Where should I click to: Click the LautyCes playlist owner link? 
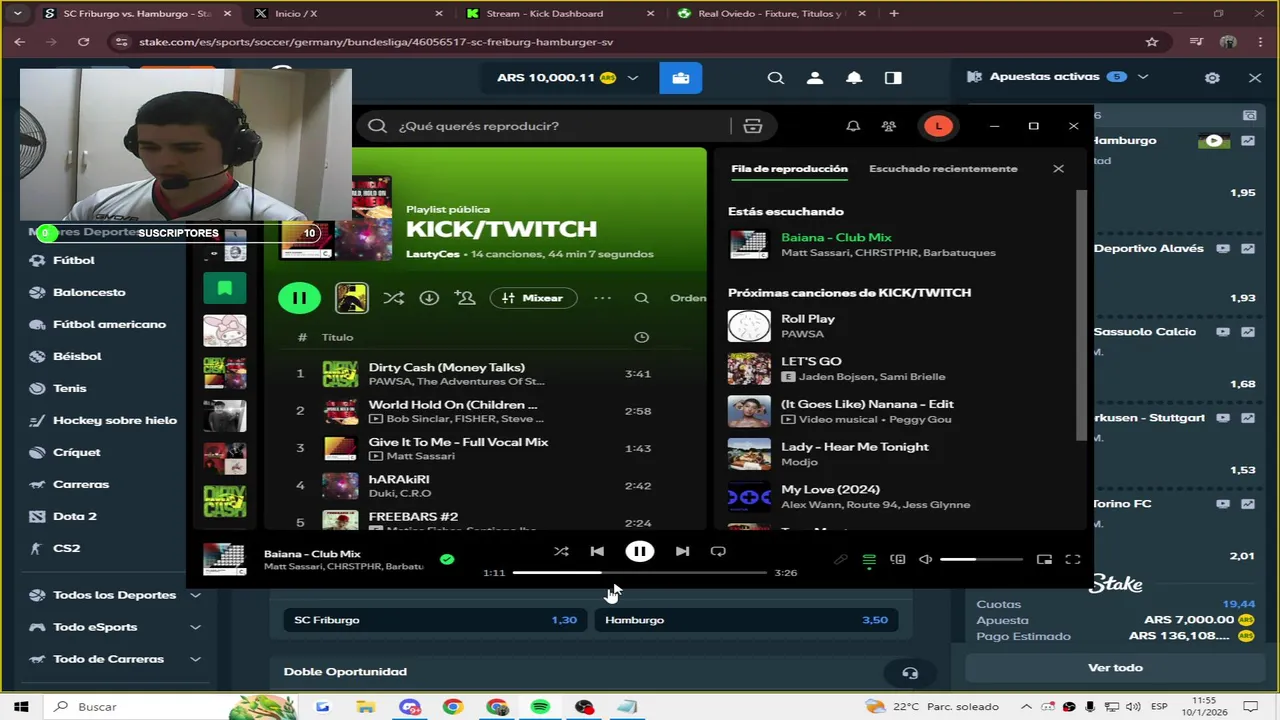[433, 254]
